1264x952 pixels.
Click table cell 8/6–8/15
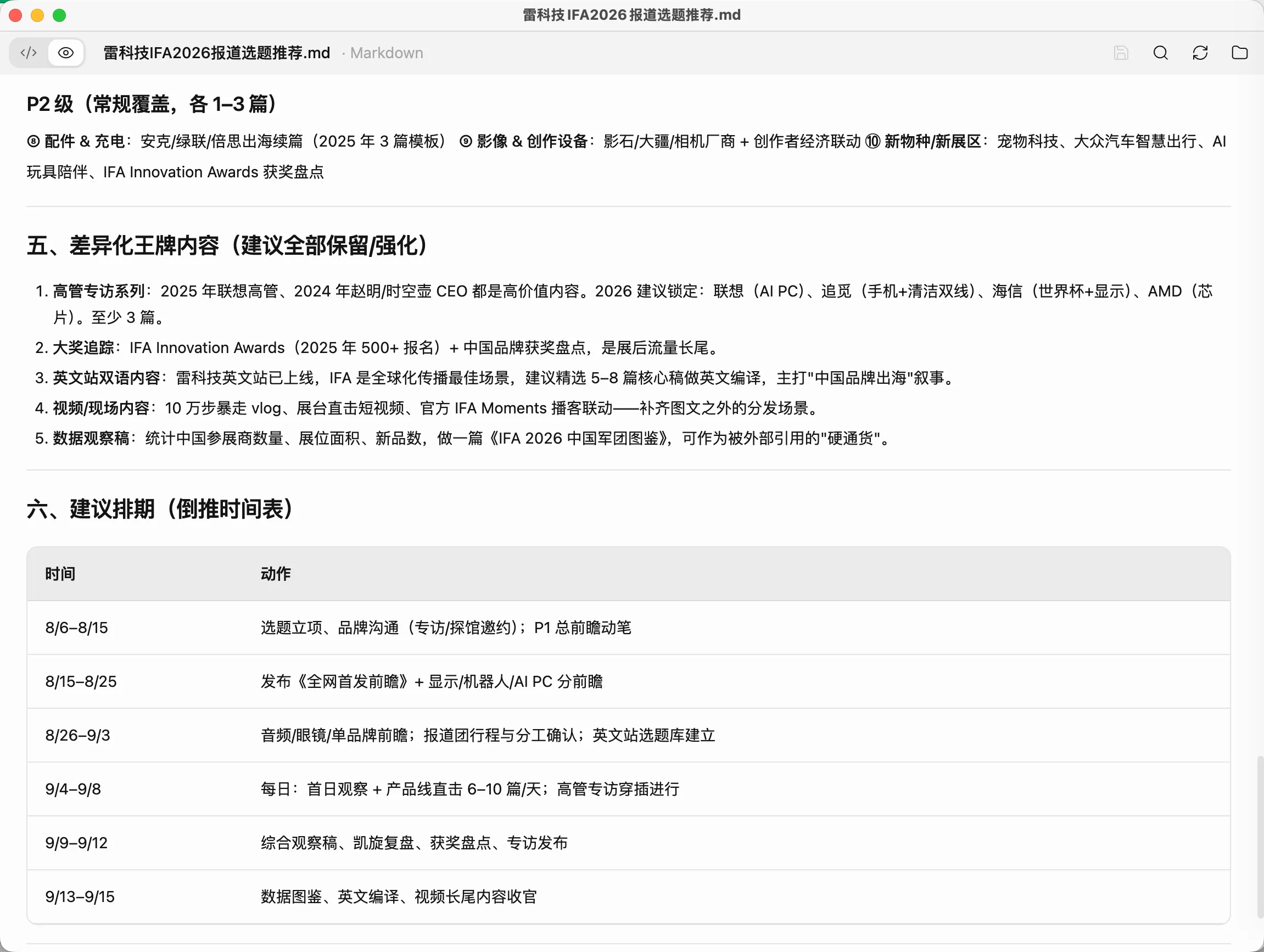click(x=76, y=628)
